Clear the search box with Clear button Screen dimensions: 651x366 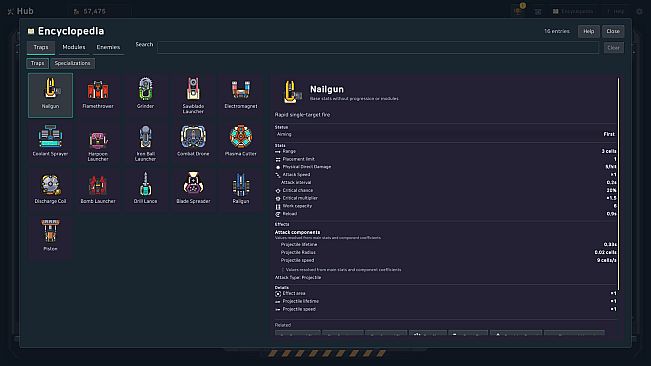[x=613, y=48]
